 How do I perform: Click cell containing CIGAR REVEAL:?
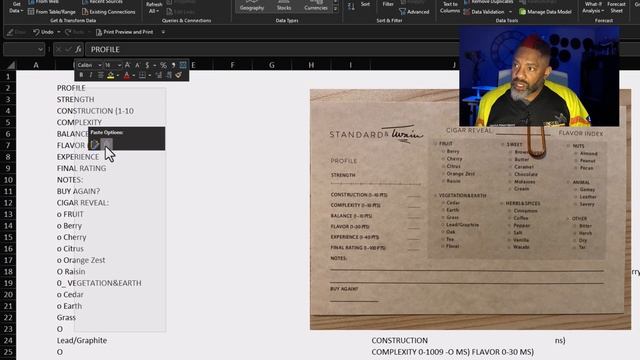tap(83, 202)
